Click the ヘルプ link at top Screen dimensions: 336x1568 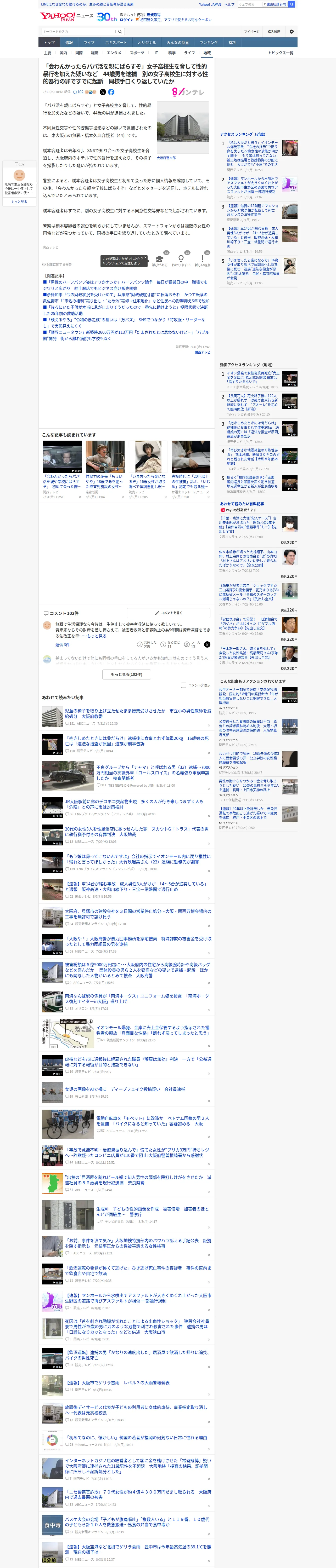coord(229,4)
